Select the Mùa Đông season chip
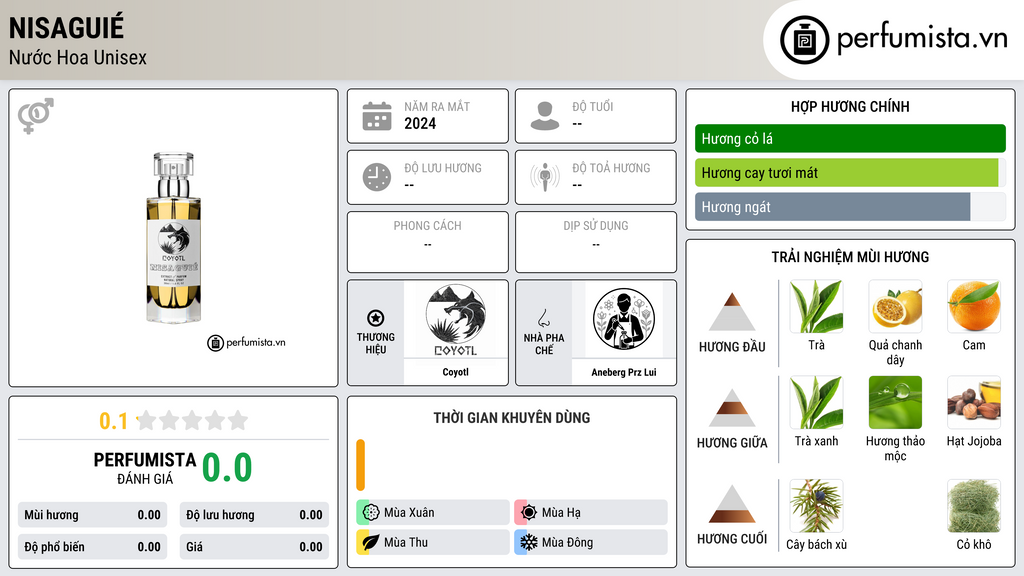The width and height of the screenshot is (1024, 576). tap(591, 542)
